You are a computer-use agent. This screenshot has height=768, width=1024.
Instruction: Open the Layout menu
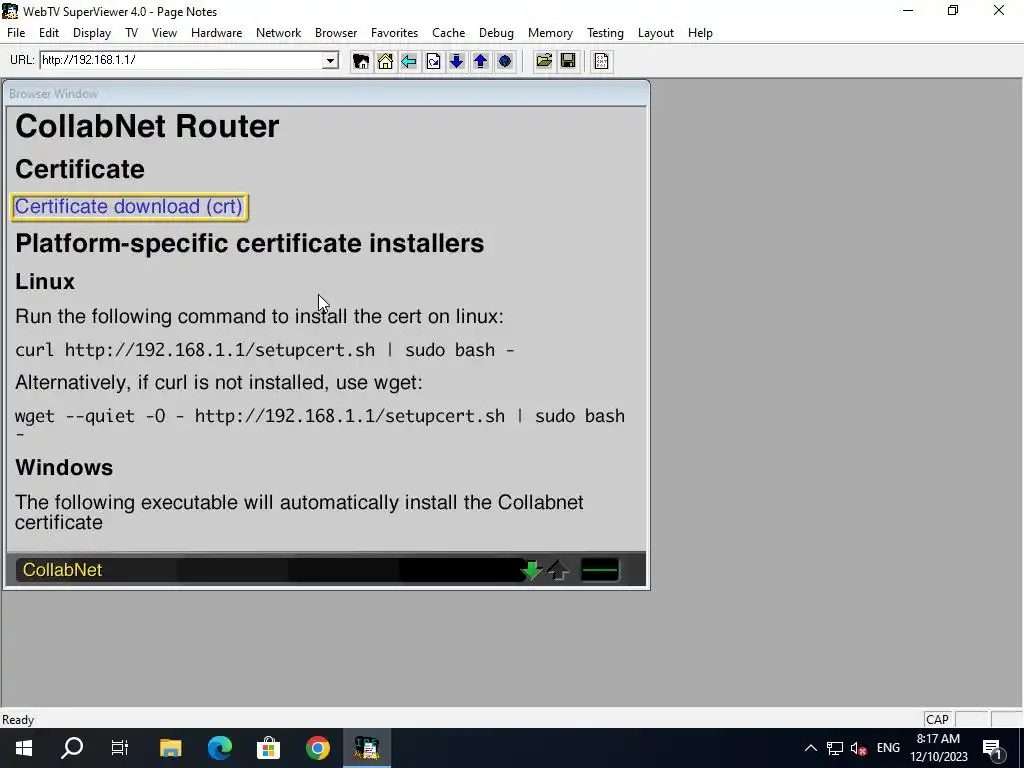click(655, 33)
